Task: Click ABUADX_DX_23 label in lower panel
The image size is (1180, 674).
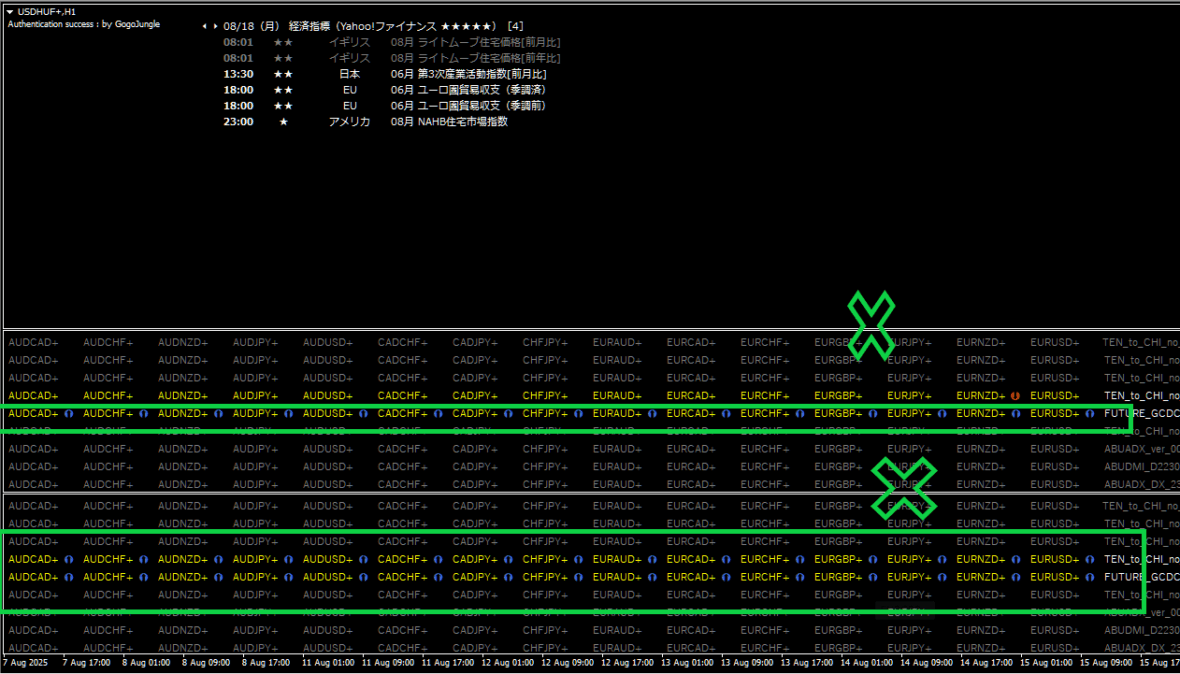Action: [1141, 648]
